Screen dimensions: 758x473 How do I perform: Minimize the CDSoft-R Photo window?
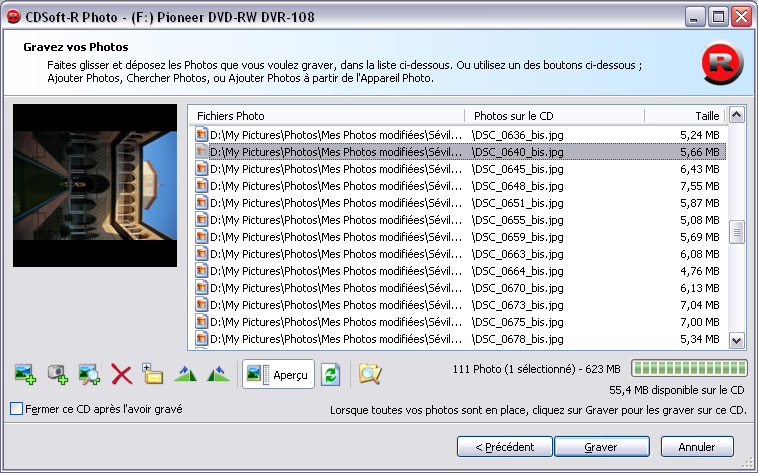click(695, 17)
